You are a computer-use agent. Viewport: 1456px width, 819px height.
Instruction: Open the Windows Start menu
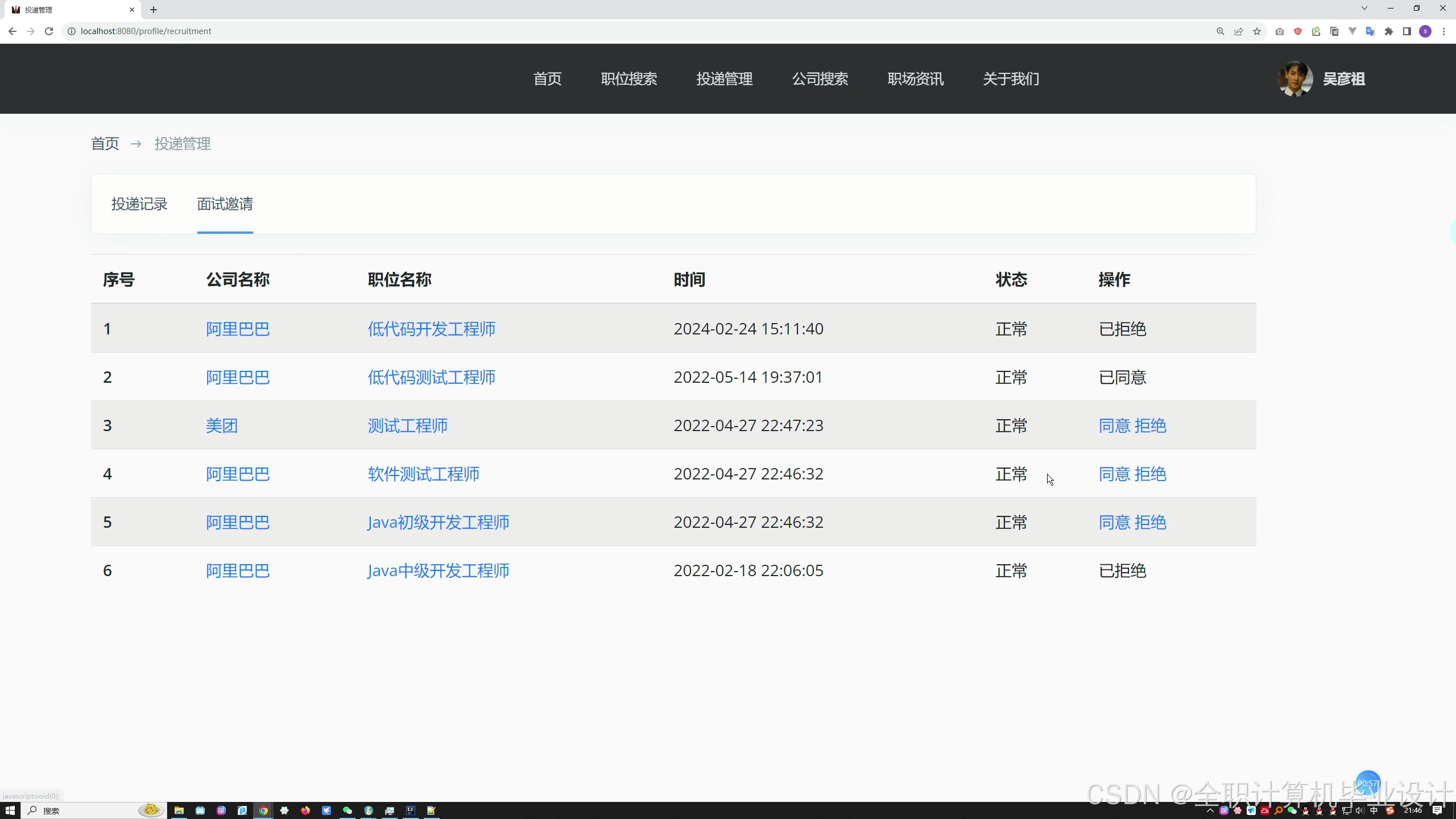[10, 810]
